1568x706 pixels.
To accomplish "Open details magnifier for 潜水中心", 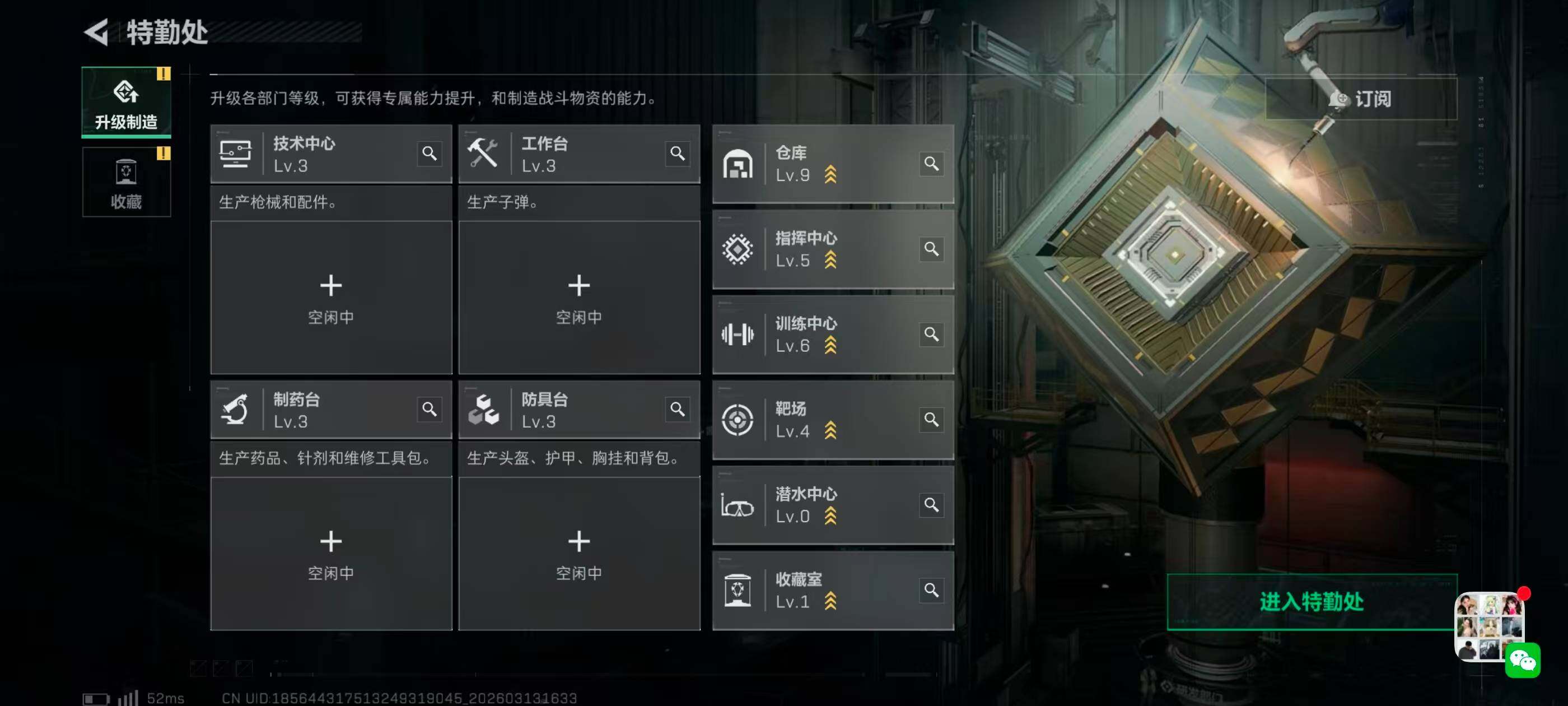I will coord(931,504).
